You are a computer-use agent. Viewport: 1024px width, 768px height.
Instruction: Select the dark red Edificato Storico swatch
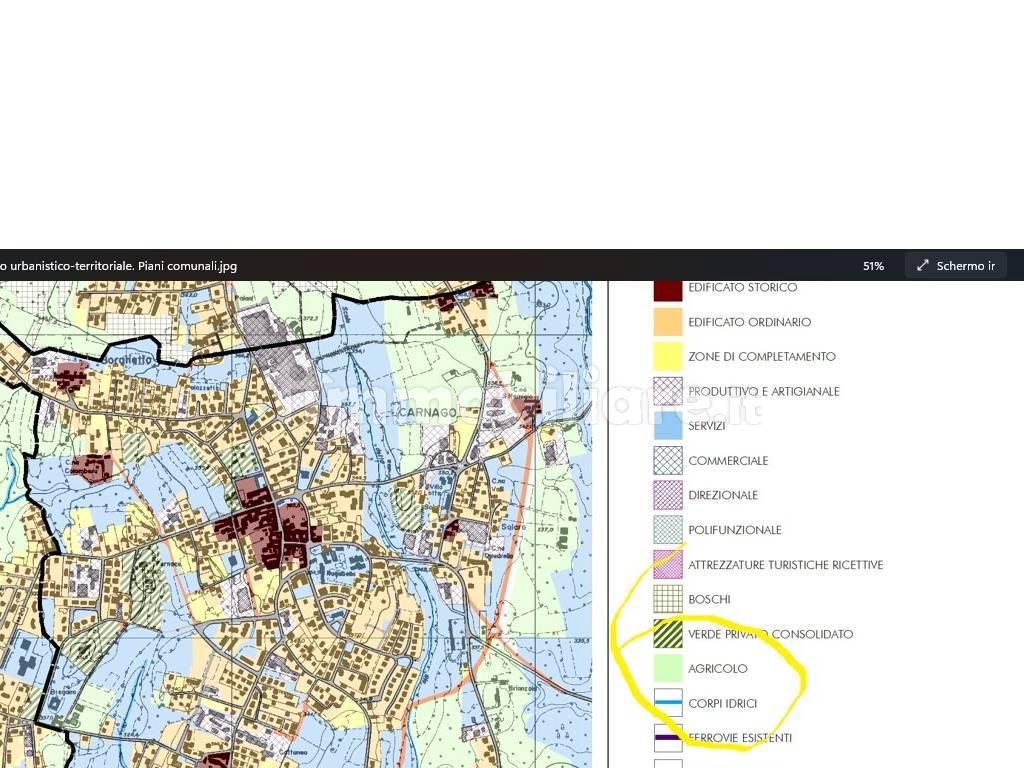click(x=667, y=288)
